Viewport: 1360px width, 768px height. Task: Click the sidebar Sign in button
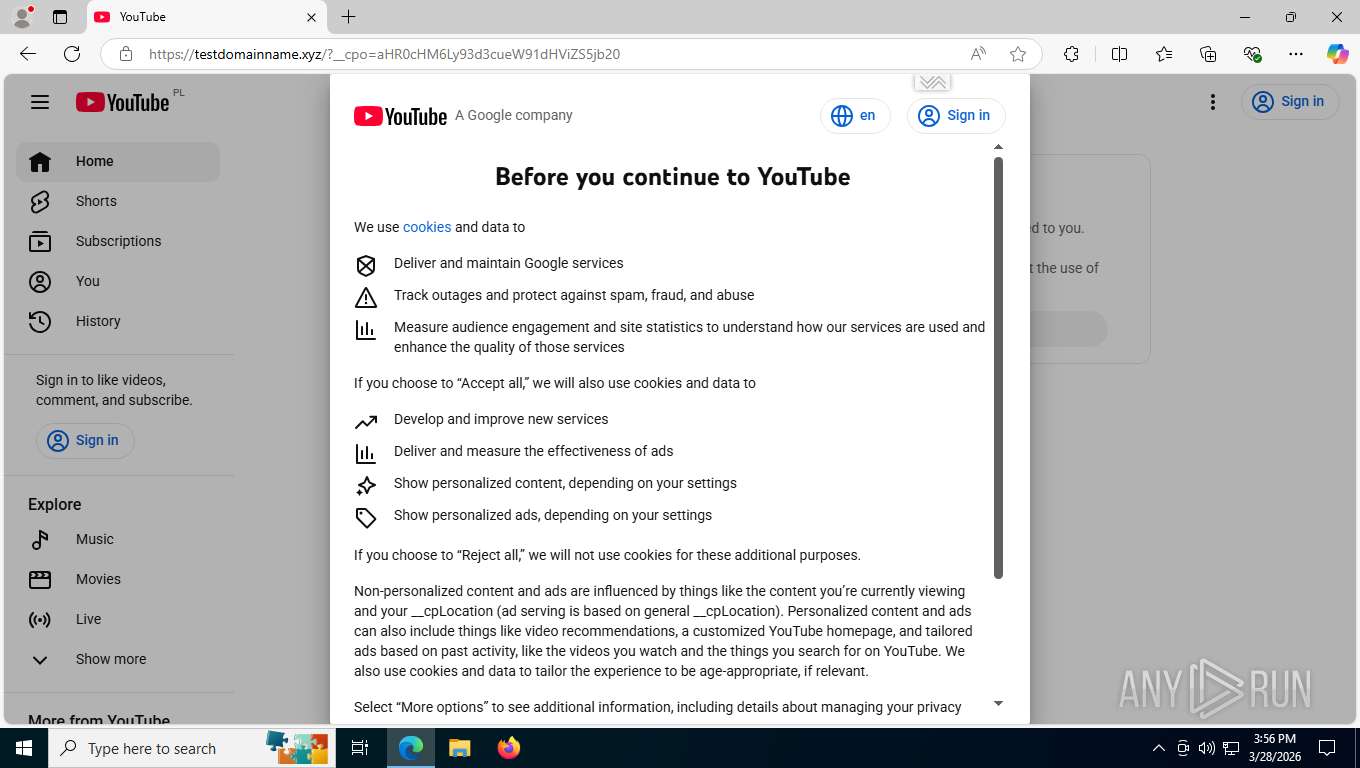point(85,440)
